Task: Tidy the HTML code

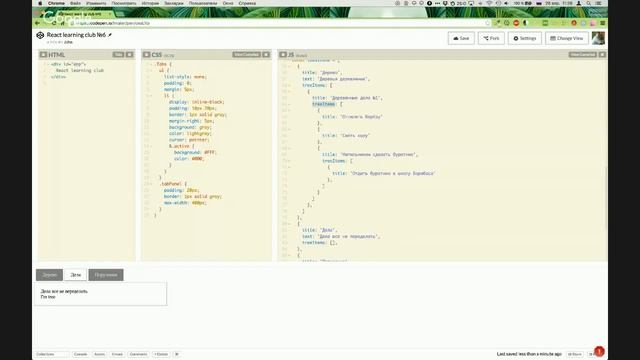Action: [118, 54]
